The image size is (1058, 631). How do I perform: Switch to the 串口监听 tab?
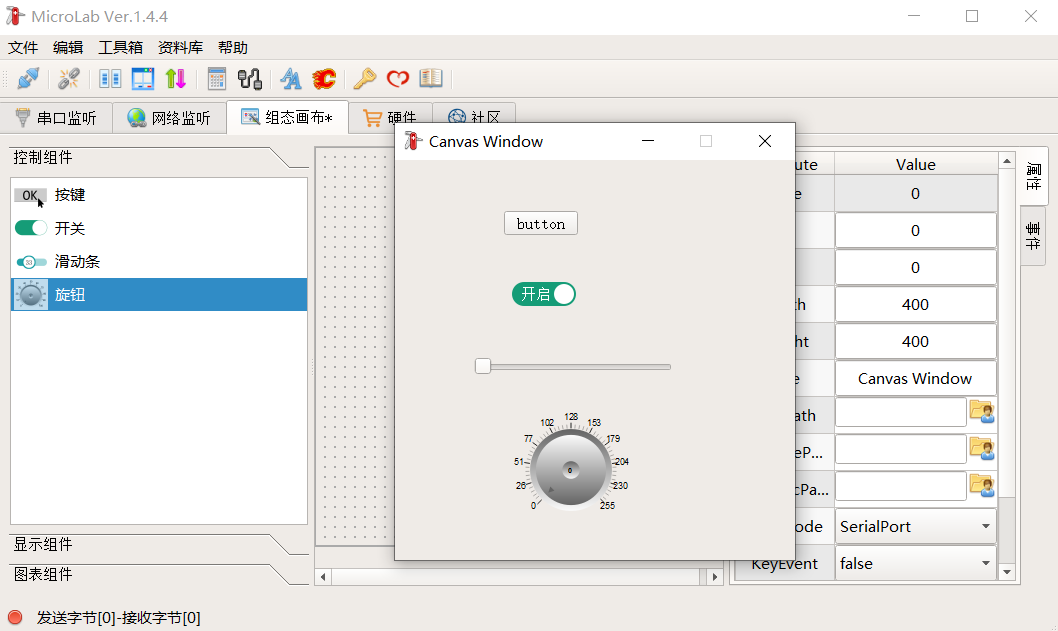pyautogui.click(x=57, y=118)
